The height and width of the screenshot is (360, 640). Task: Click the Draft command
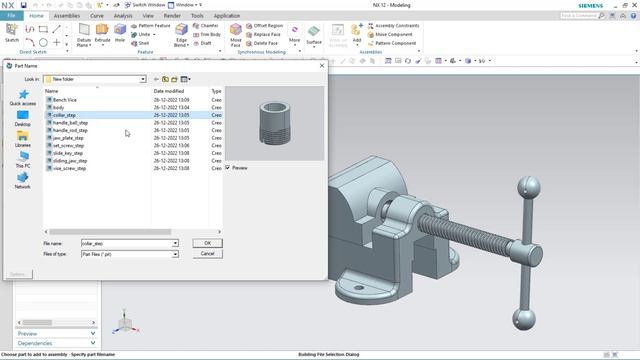coord(202,43)
